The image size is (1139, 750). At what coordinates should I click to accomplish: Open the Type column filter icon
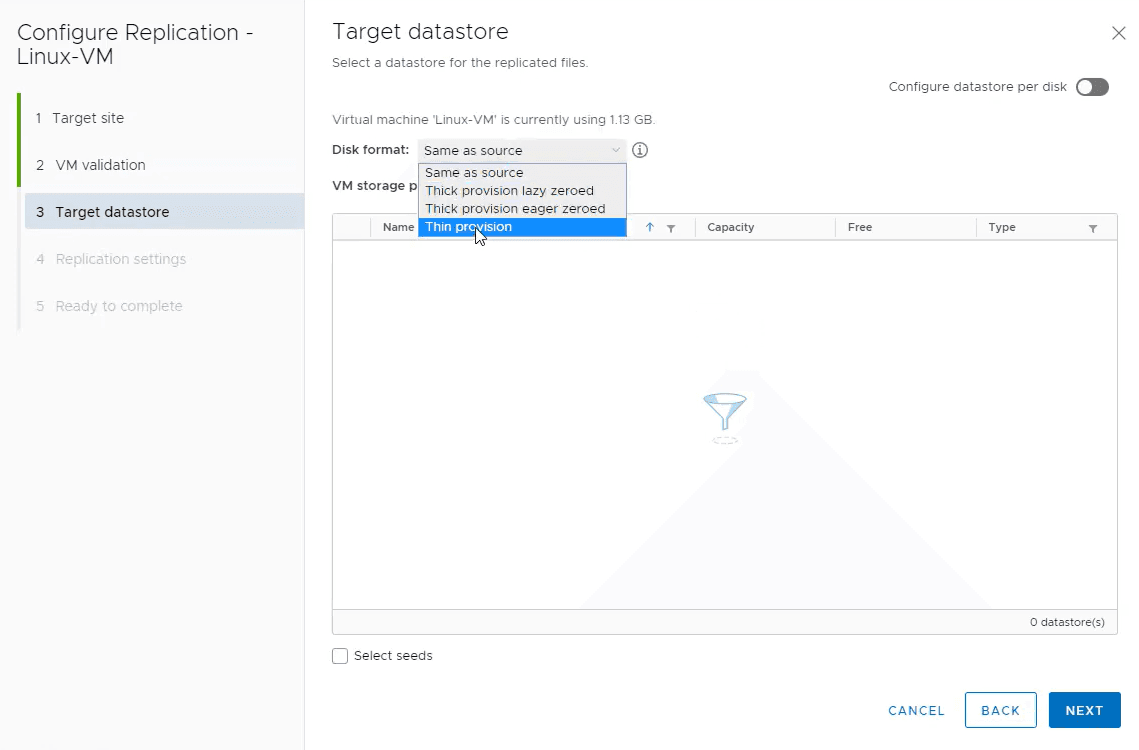(1093, 228)
